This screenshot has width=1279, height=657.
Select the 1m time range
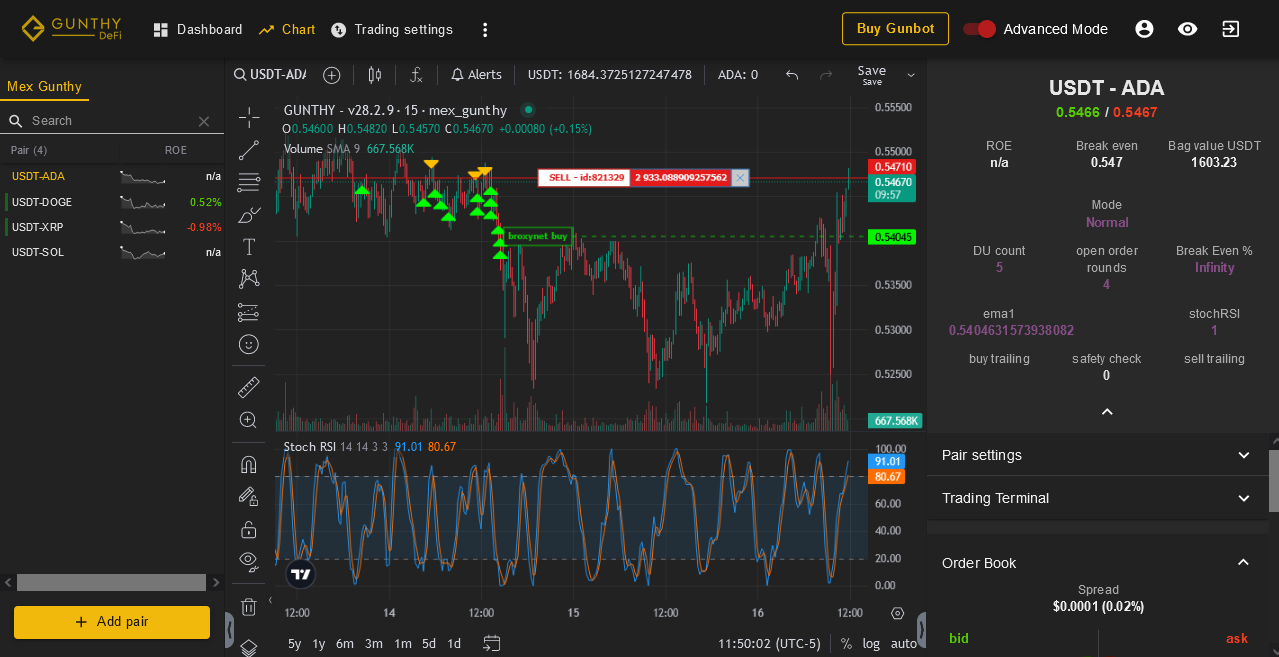(403, 644)
